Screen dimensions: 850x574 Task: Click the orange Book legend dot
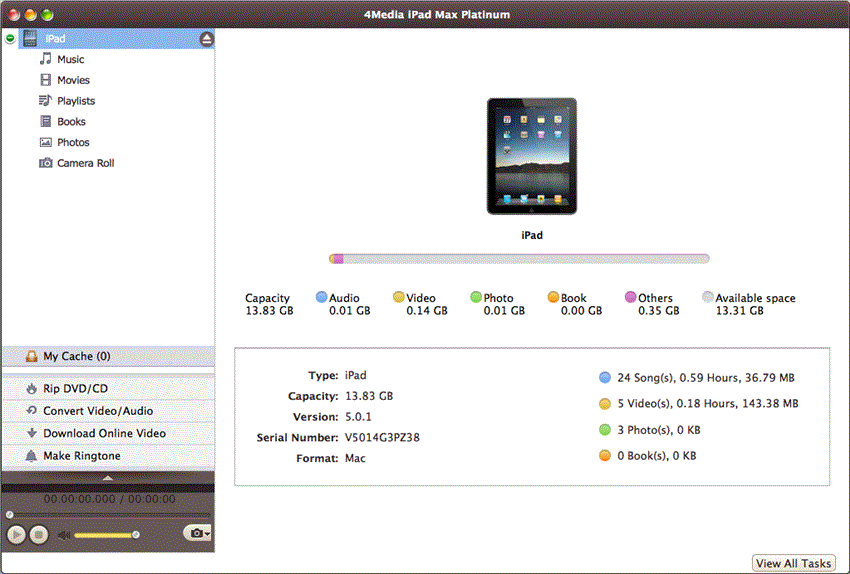tap(553, 297)
